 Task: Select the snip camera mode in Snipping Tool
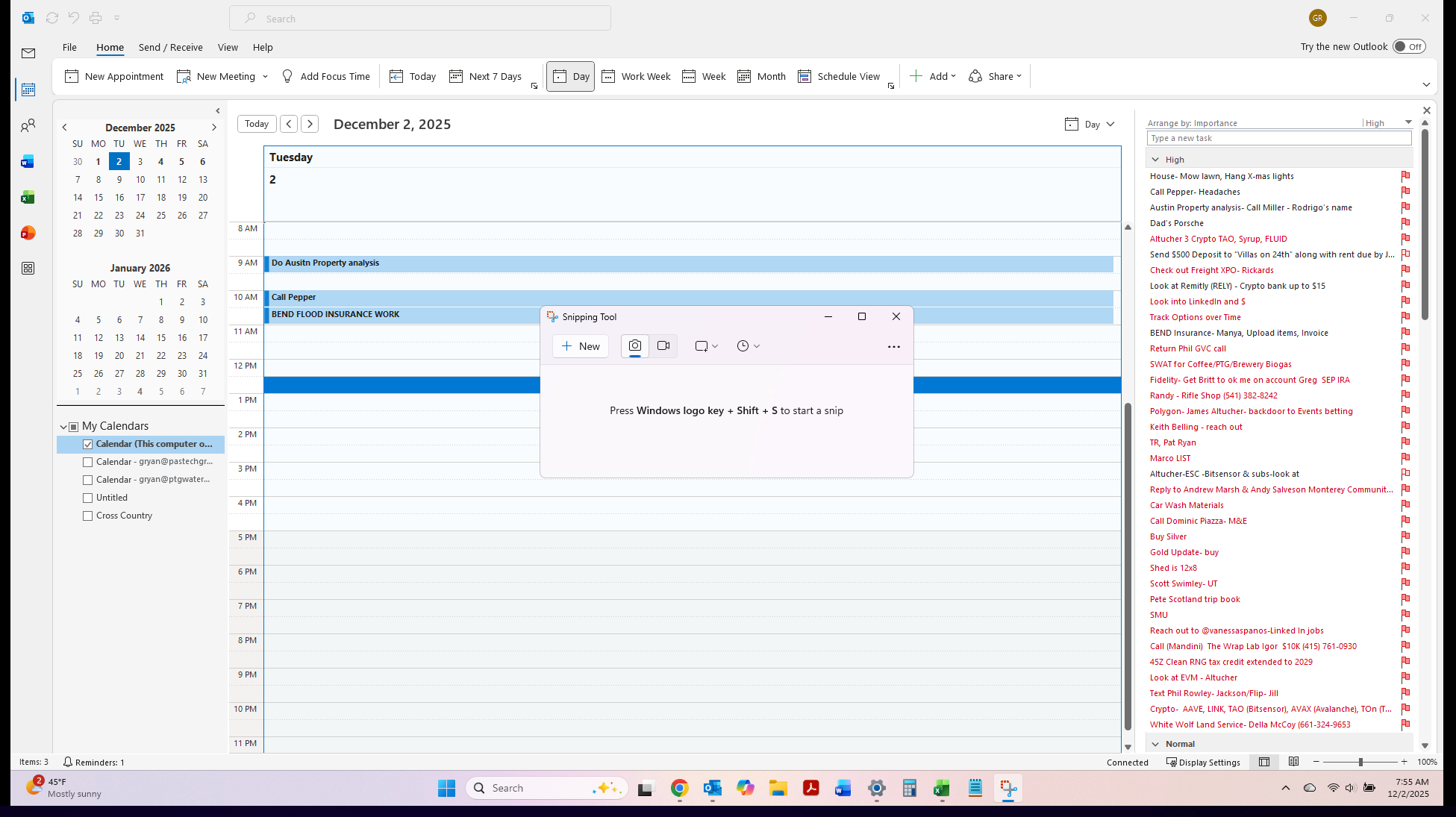pos(635,346)
